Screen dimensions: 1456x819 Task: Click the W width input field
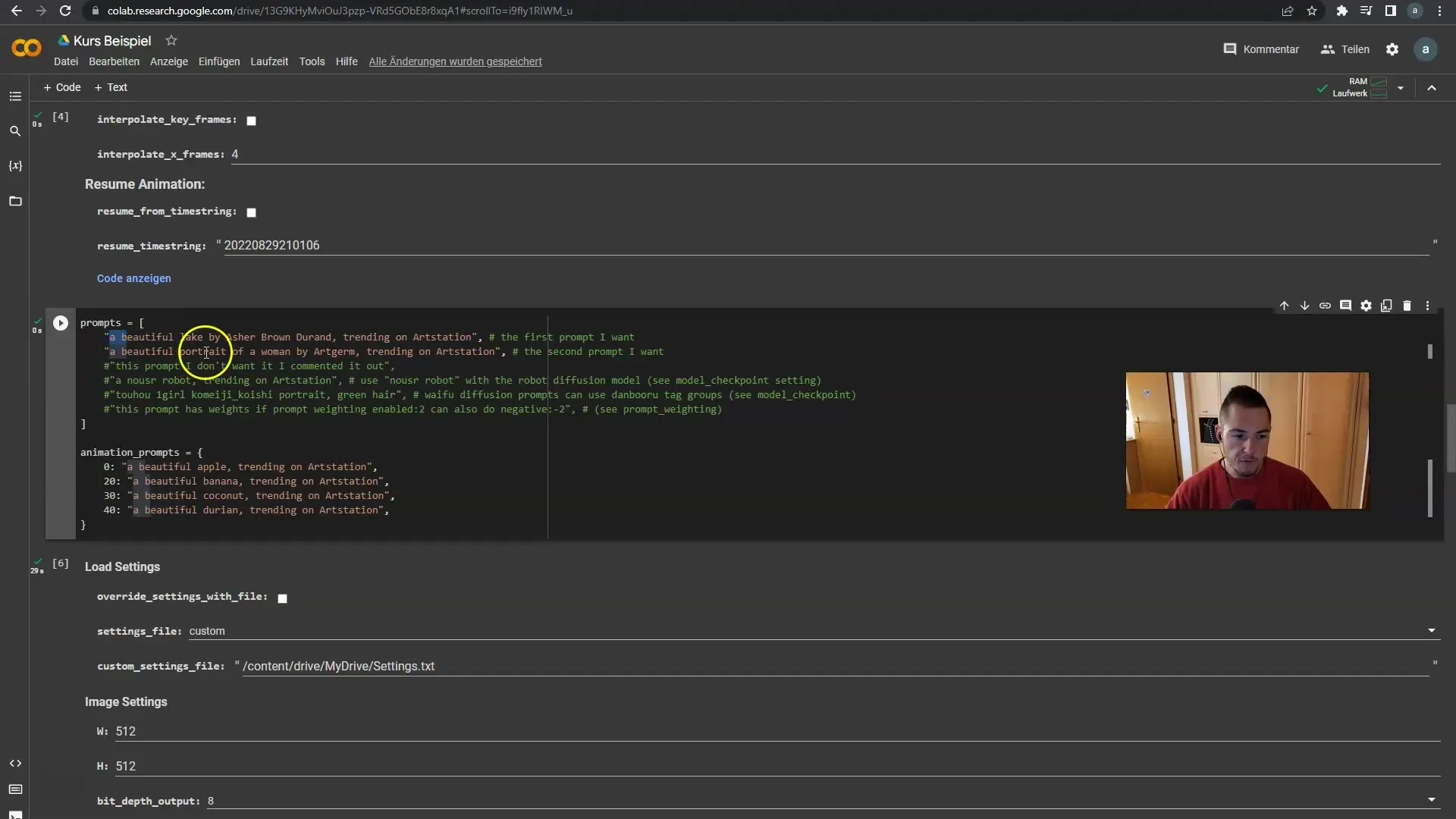(x=777, y=731)
